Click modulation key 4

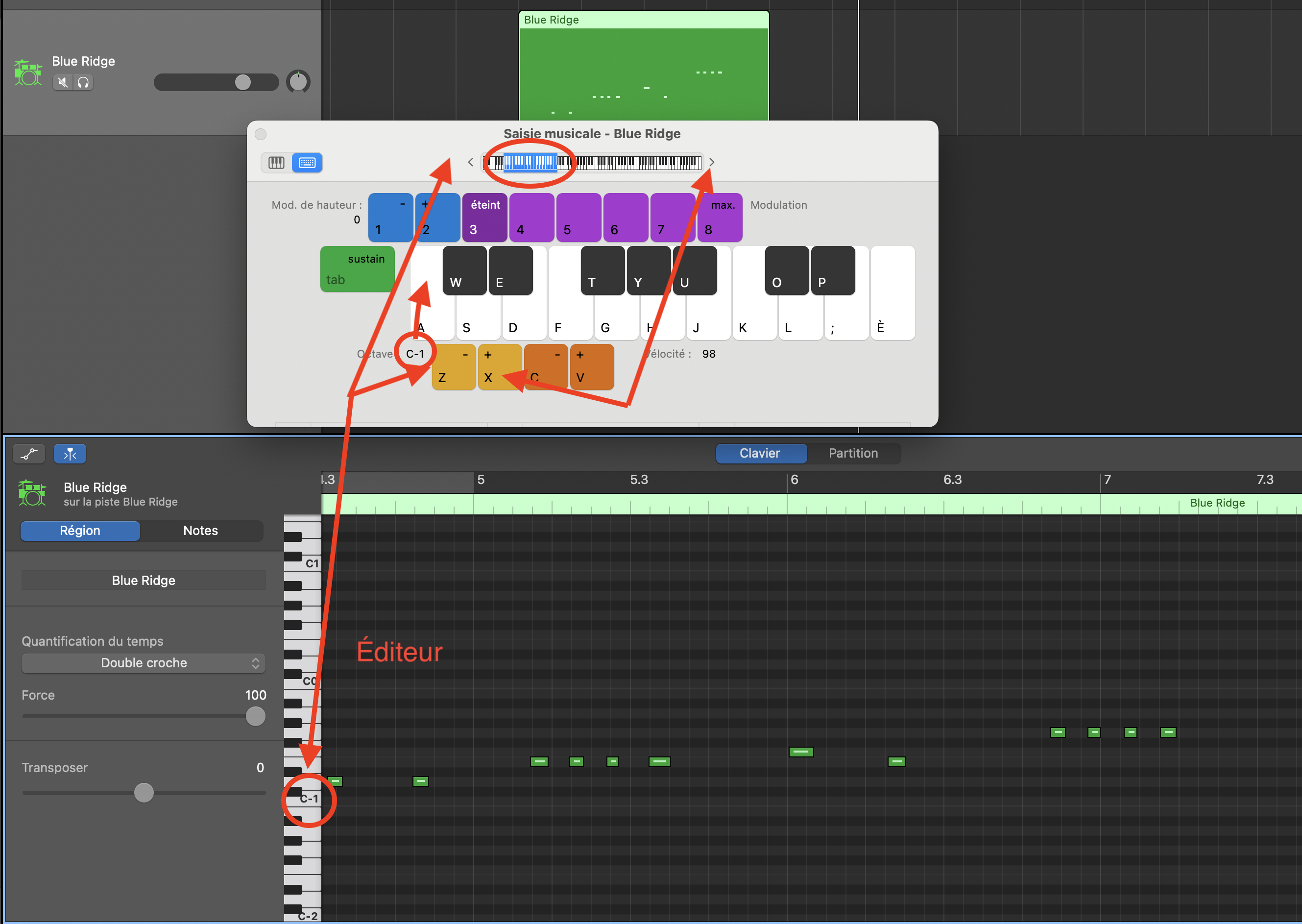tap(532, 218)
